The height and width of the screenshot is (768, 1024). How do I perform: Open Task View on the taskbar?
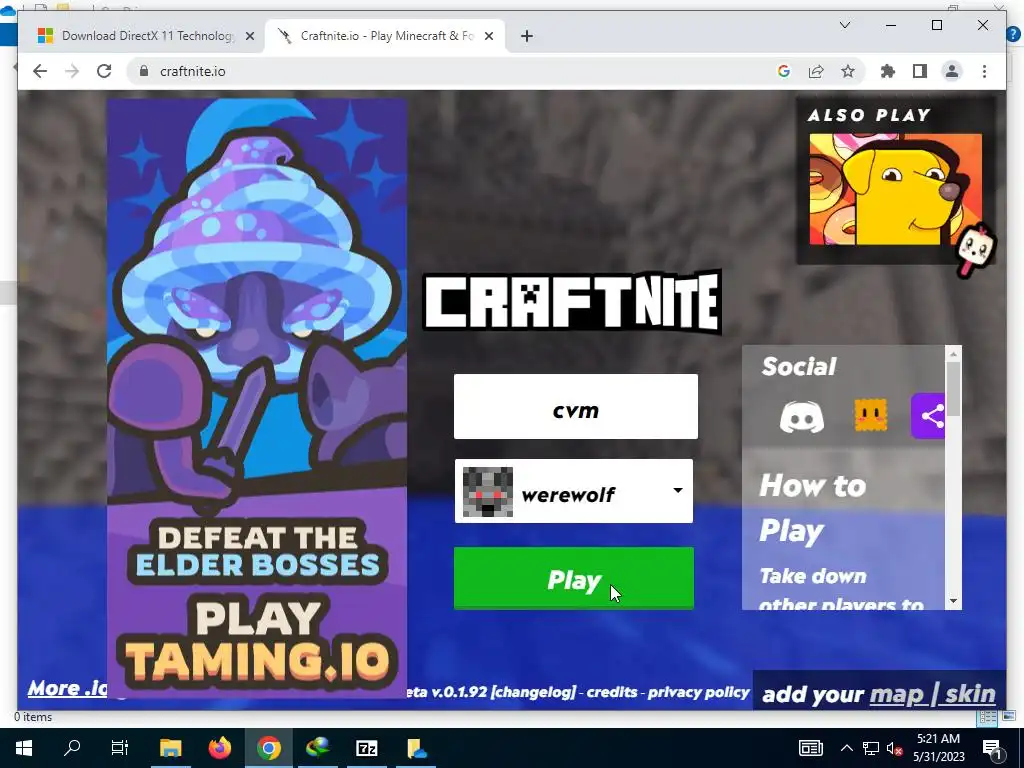120,748
